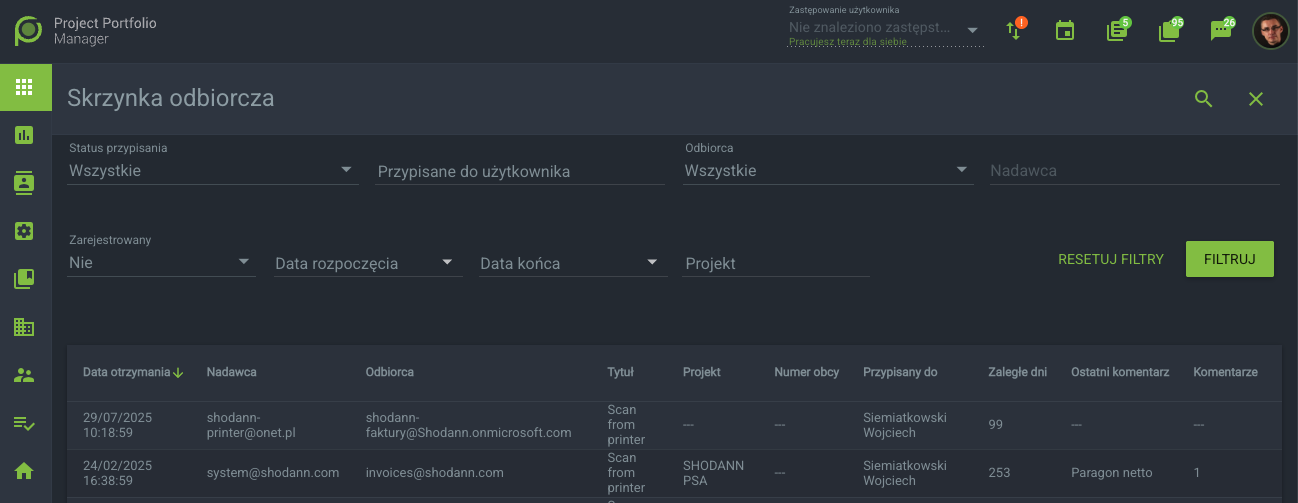Click recipient shodann-faktury@Shodann.onmicrosoft.com
1298x503 pixels.
point(468,425)
